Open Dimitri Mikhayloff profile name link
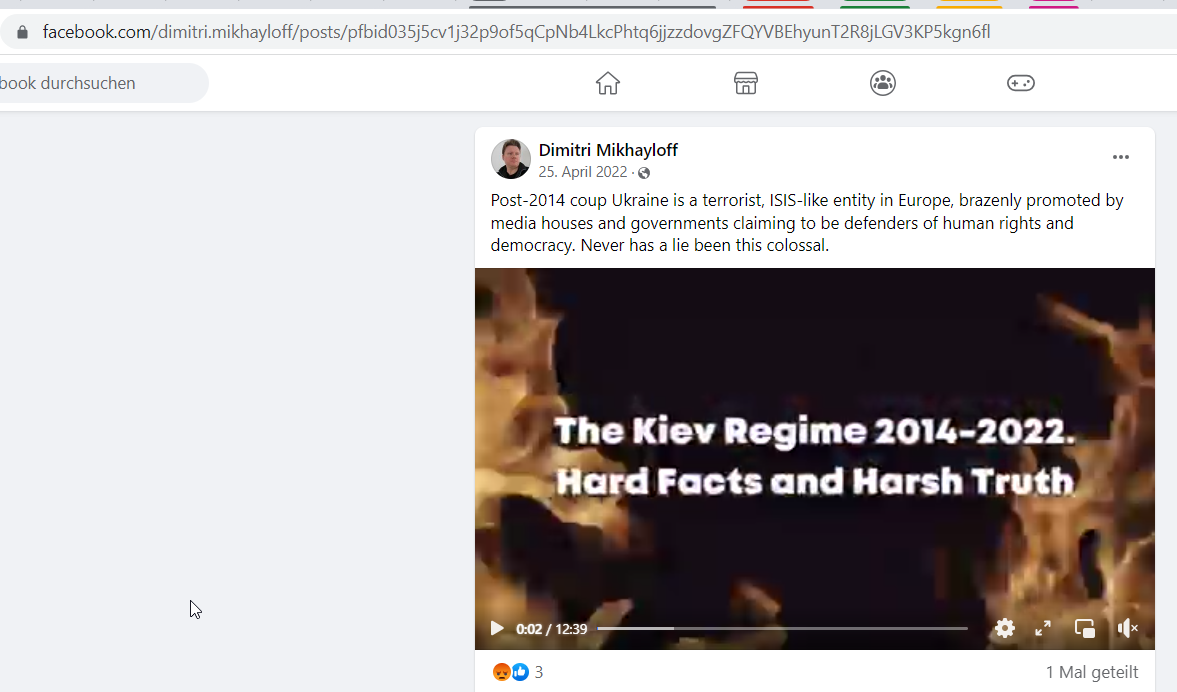The image size is (1177, 692). [608, 150]
